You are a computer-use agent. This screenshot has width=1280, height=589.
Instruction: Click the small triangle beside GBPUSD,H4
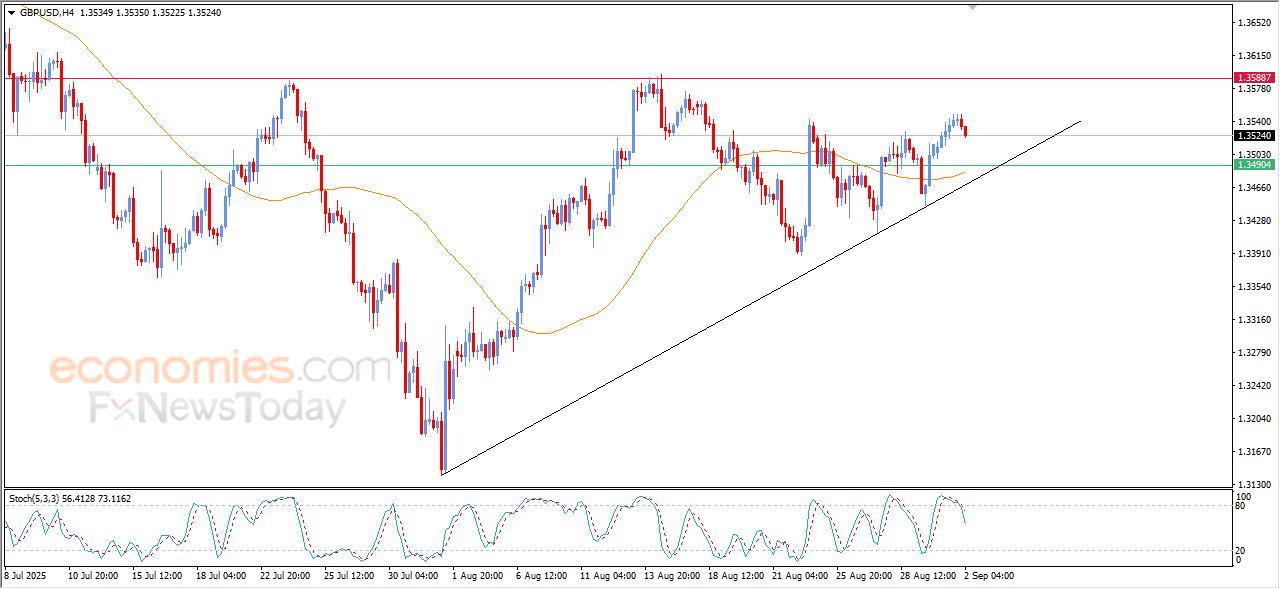[x=11, y=13]
